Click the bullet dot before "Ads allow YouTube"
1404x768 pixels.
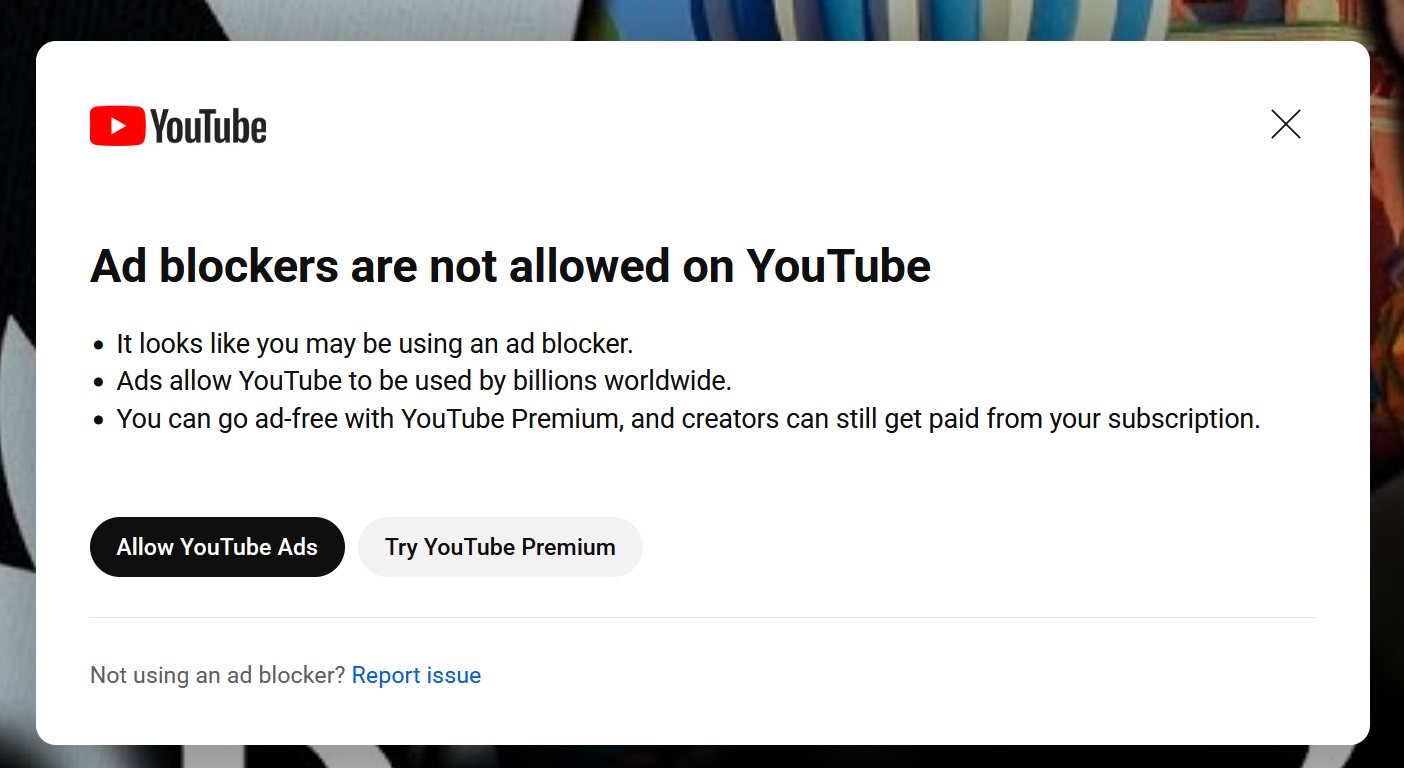point(98,382)
